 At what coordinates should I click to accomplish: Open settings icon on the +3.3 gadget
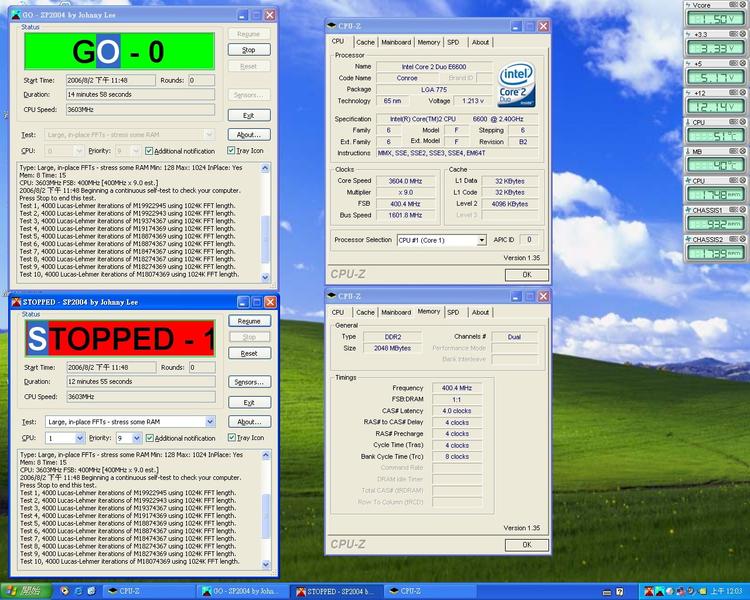point(733,34)
